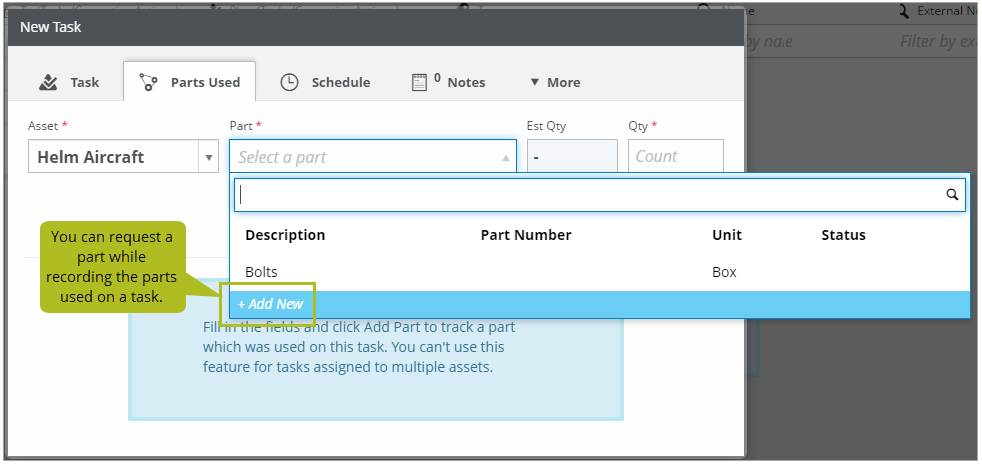Open the Asset dropdown arrow

209,157
